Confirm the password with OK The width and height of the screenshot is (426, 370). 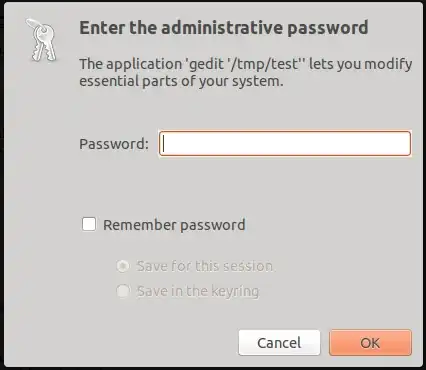coord(370,343)
